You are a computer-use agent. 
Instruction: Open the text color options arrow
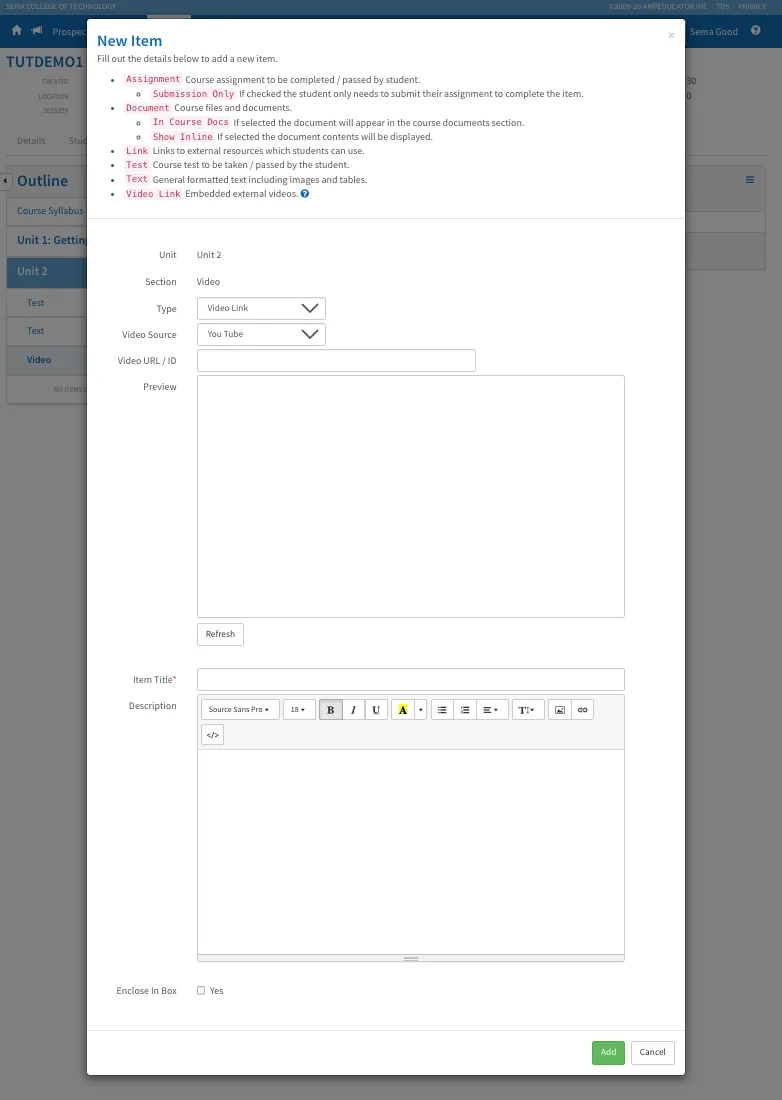[x=421, y=710]
